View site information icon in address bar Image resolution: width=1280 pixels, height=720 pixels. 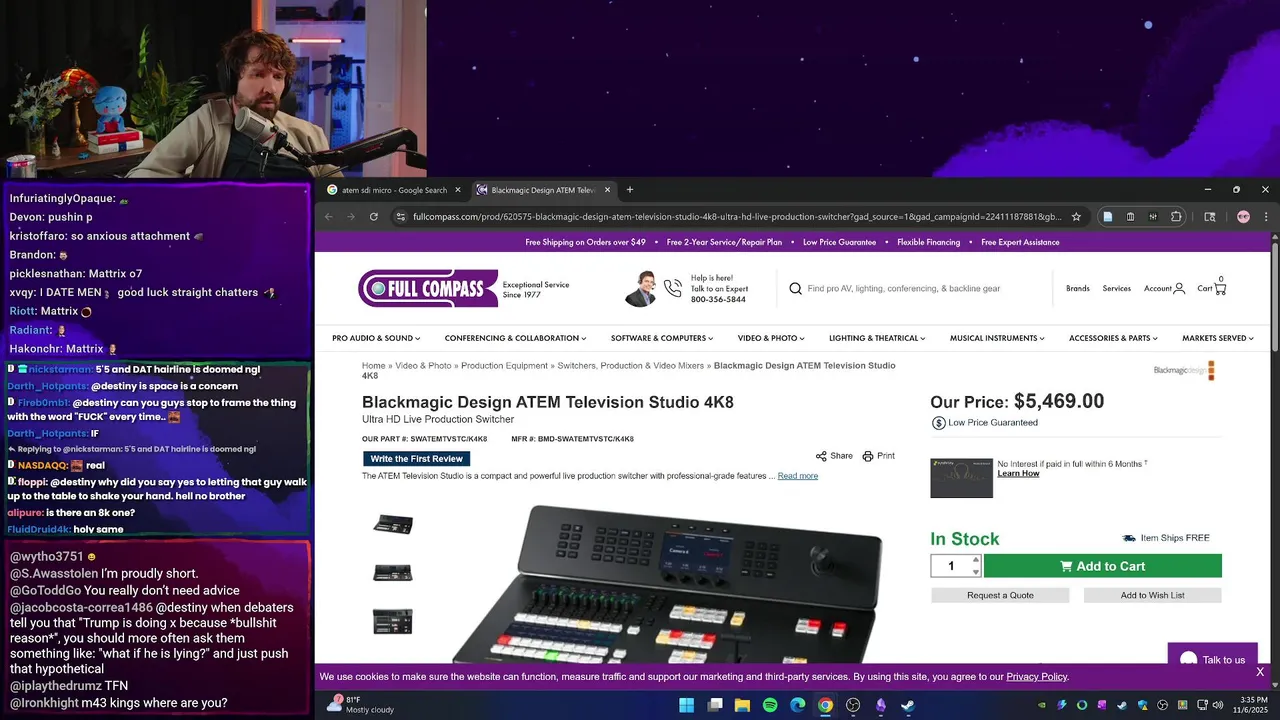pyautogui.click(x=401, y=216)
